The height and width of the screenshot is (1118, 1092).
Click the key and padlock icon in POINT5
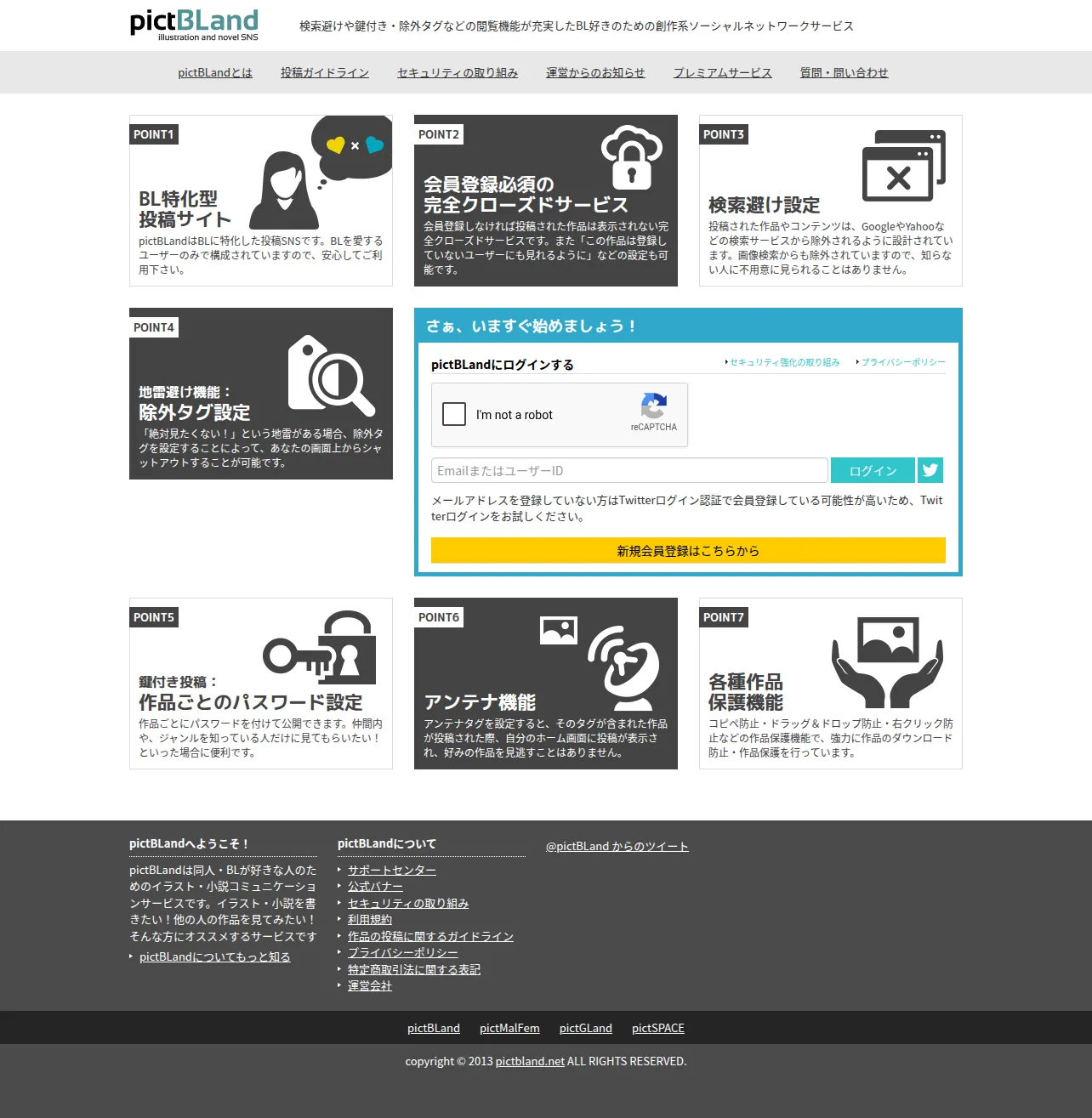[x=320, y=648]
